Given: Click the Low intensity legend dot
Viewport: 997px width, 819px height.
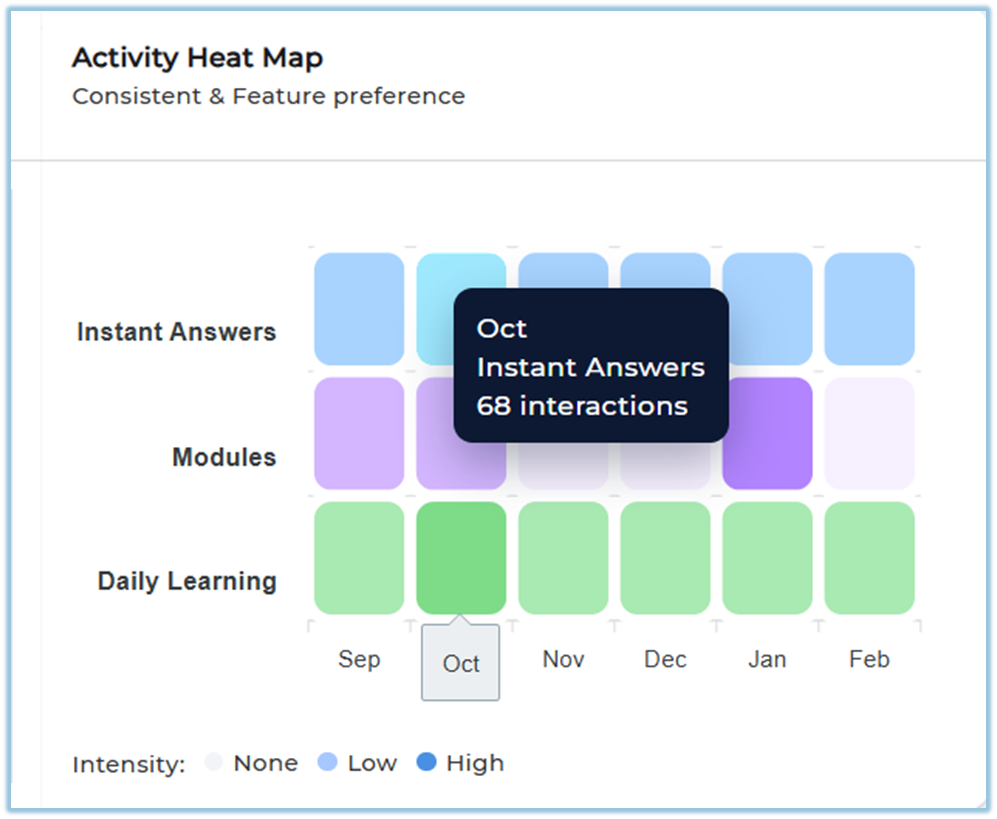Looking at the screenshot, I should 327,763.
